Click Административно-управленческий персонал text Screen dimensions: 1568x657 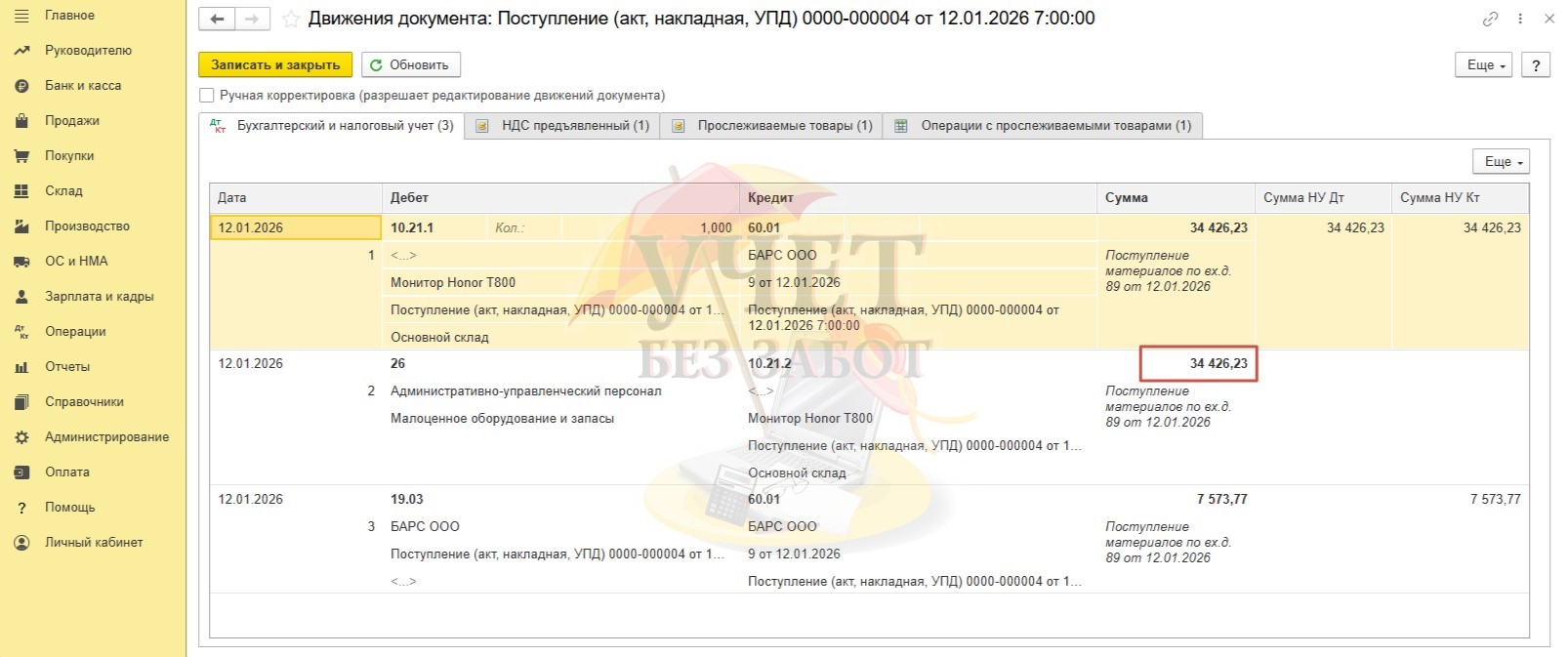click(x=525, y=391)
